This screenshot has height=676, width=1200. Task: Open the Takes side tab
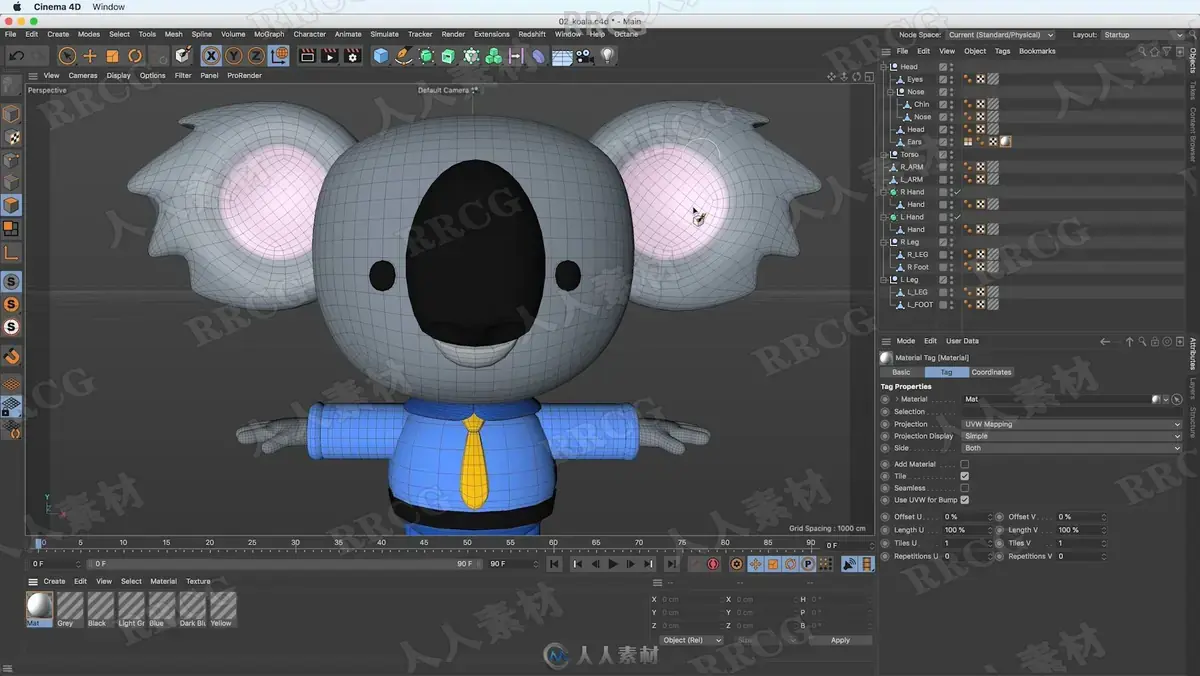click(x=1192, y=91)
